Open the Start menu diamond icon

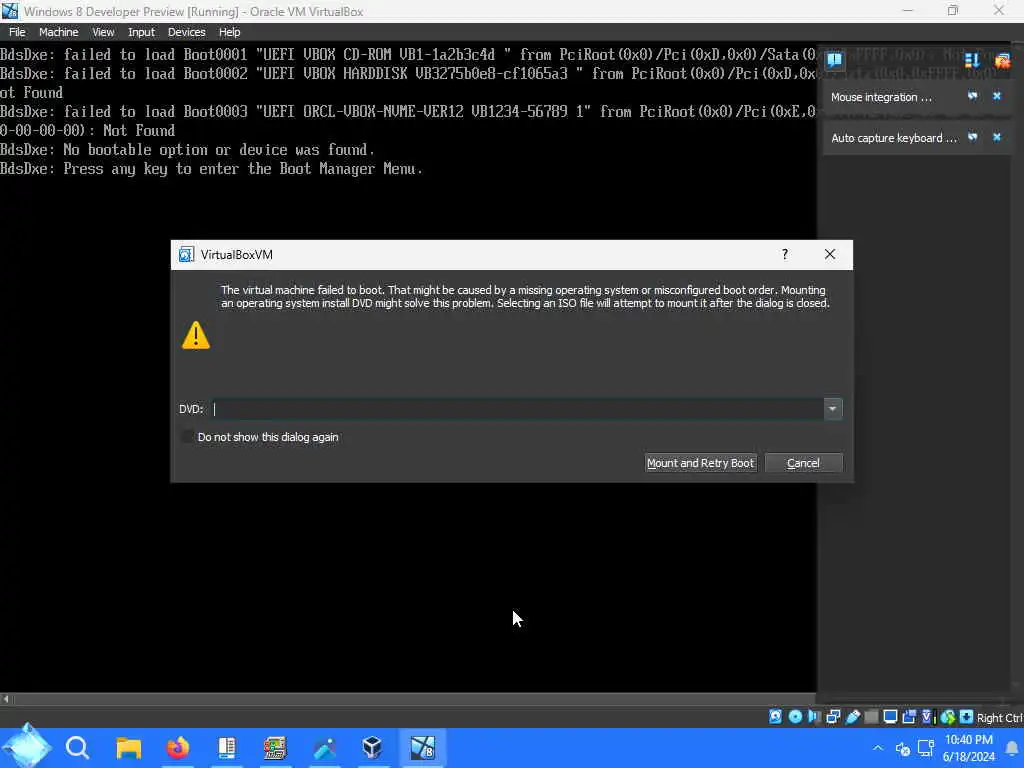coord(27,746)
